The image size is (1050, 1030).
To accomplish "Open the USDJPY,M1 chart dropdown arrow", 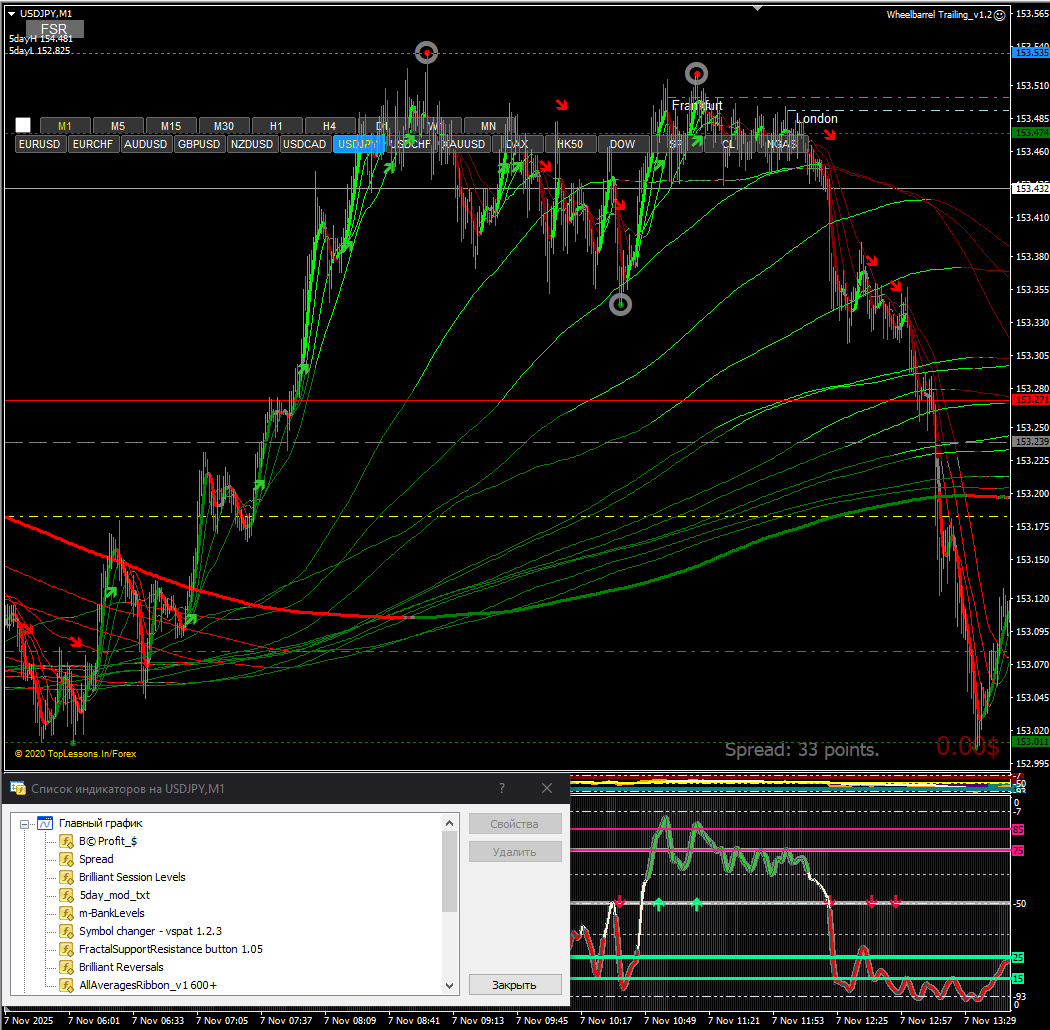I will pos(11,13).
